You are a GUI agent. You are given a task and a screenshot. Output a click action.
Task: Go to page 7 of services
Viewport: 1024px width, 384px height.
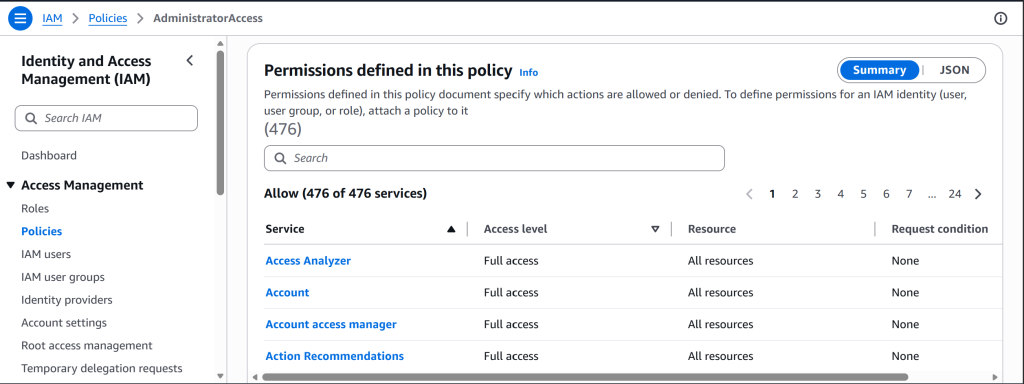tap(909, 194)
